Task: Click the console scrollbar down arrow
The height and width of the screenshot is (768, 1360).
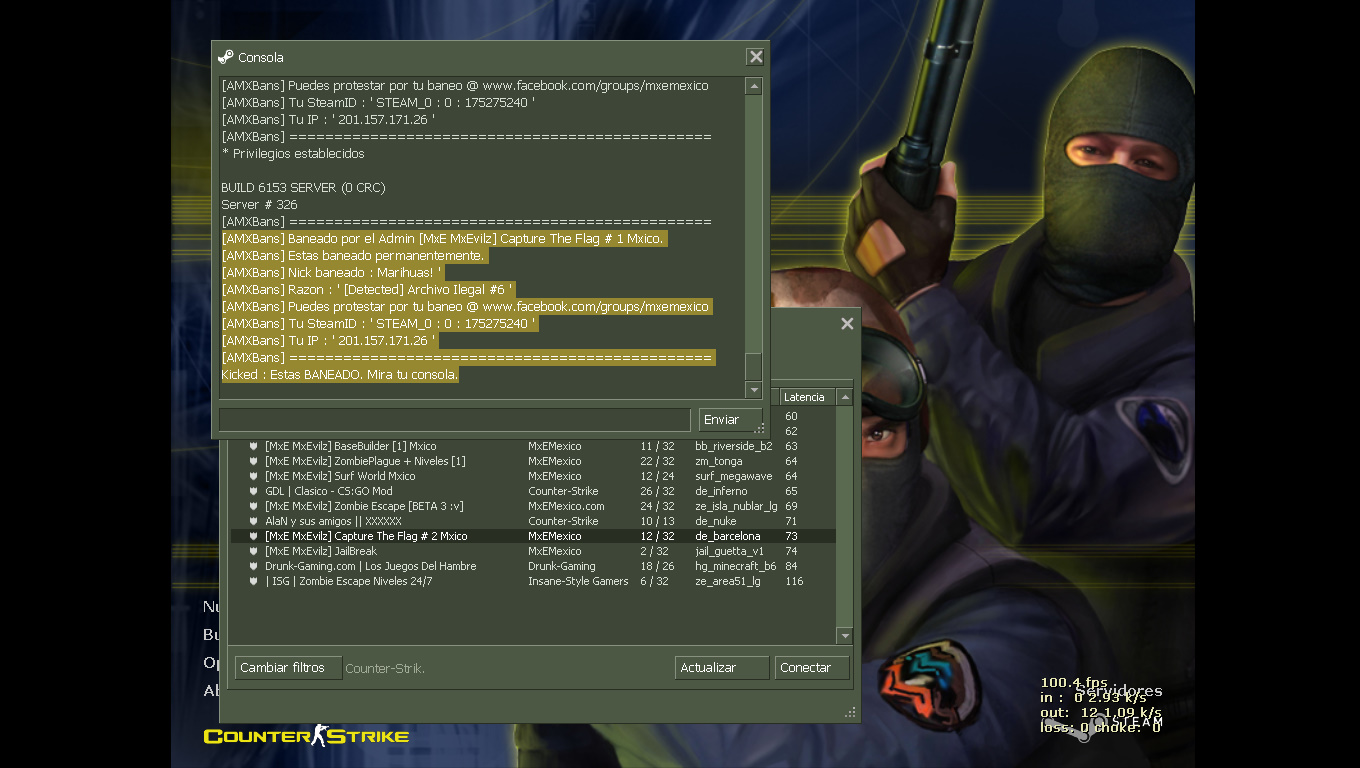Action: (754, 390)
